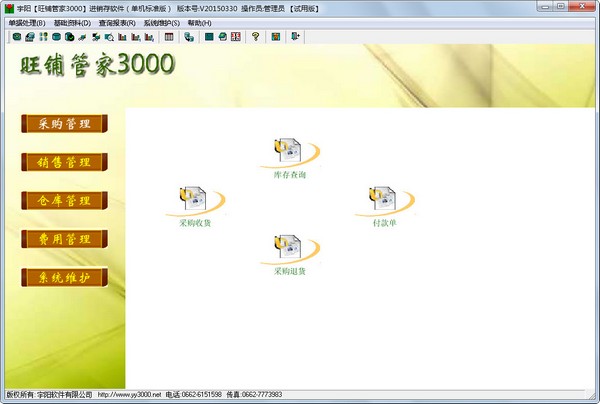The image size is (600, 404).
Task: Click the teal stacked-pages toolbar icon
Action: pos(222,37)
